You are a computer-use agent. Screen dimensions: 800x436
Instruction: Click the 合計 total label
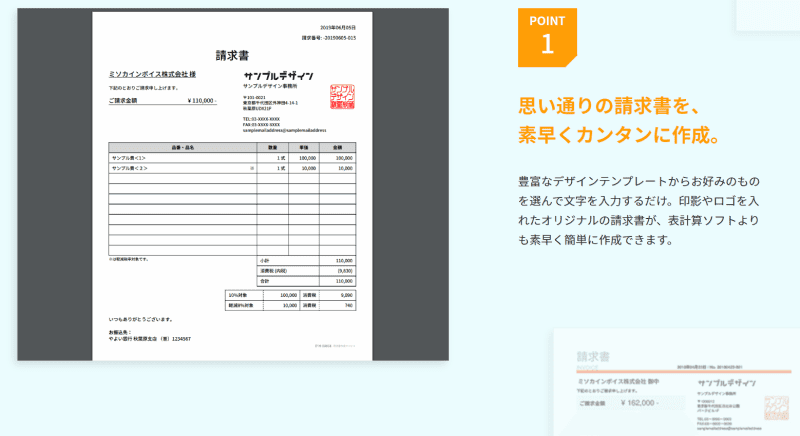coord(264,281)
